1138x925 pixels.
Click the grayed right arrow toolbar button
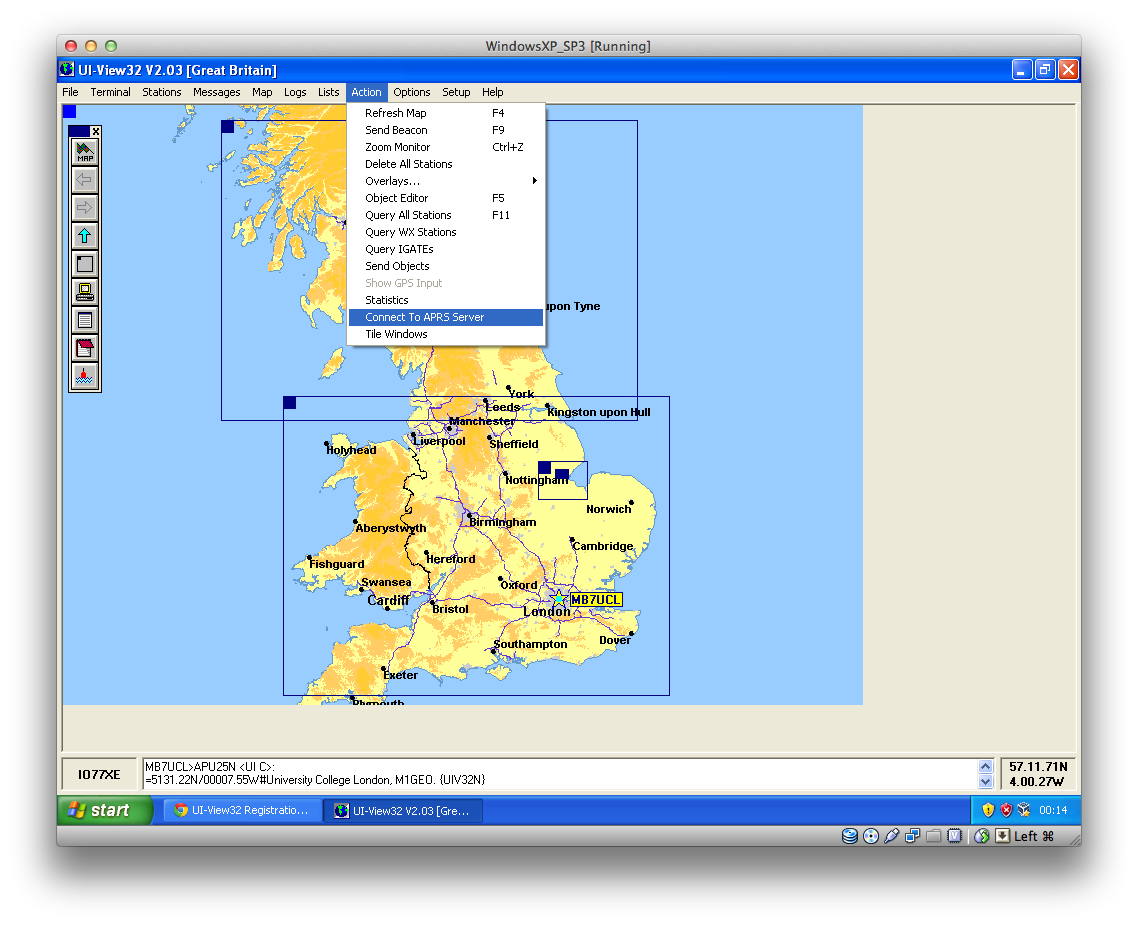(x=85, y=208)
